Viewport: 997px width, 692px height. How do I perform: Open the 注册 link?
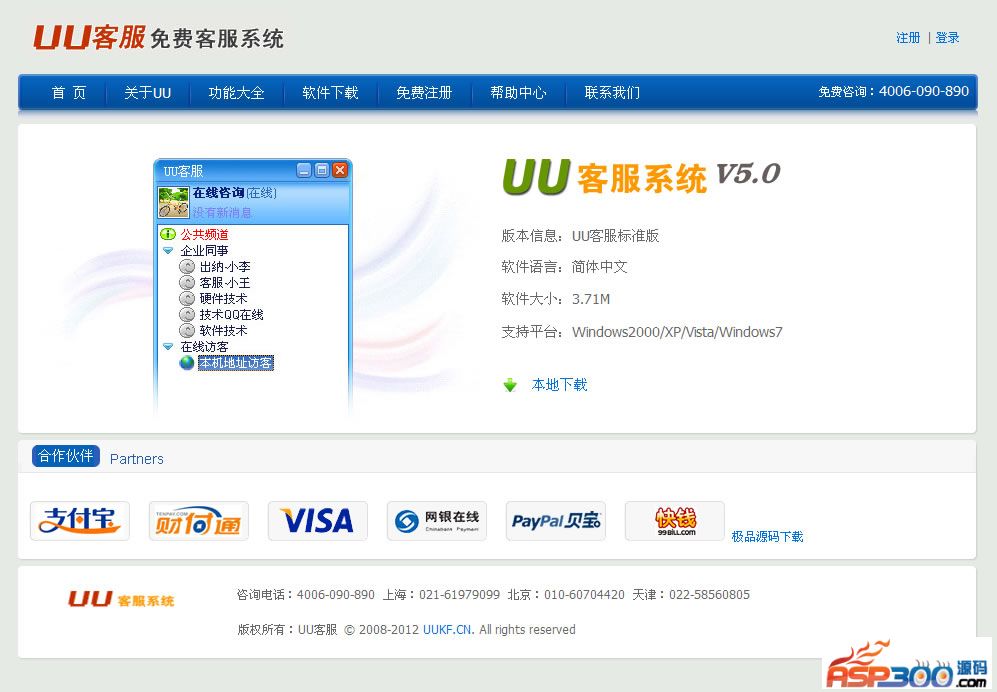908,38
